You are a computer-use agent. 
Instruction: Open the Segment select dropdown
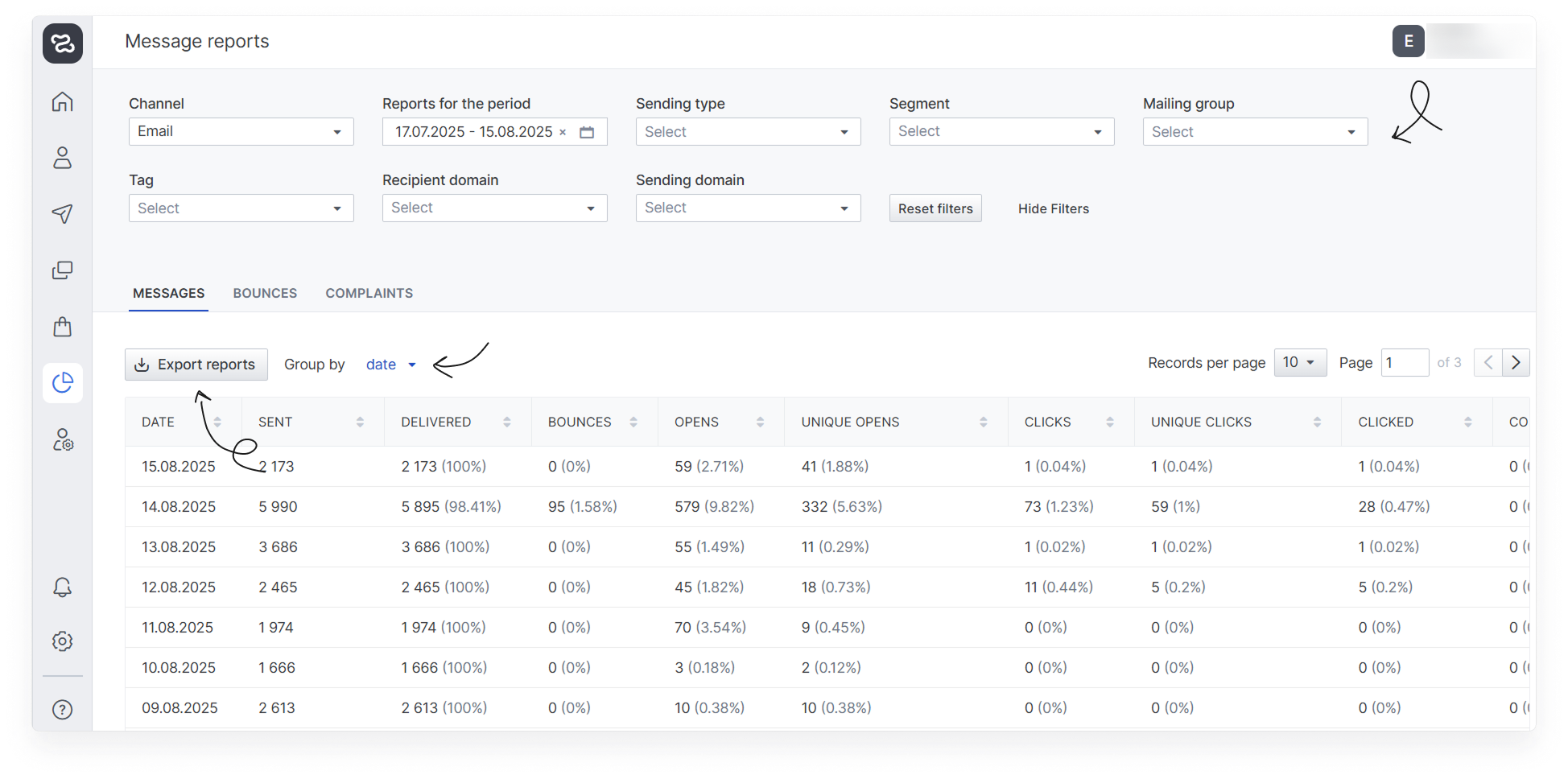point(1001,132)
